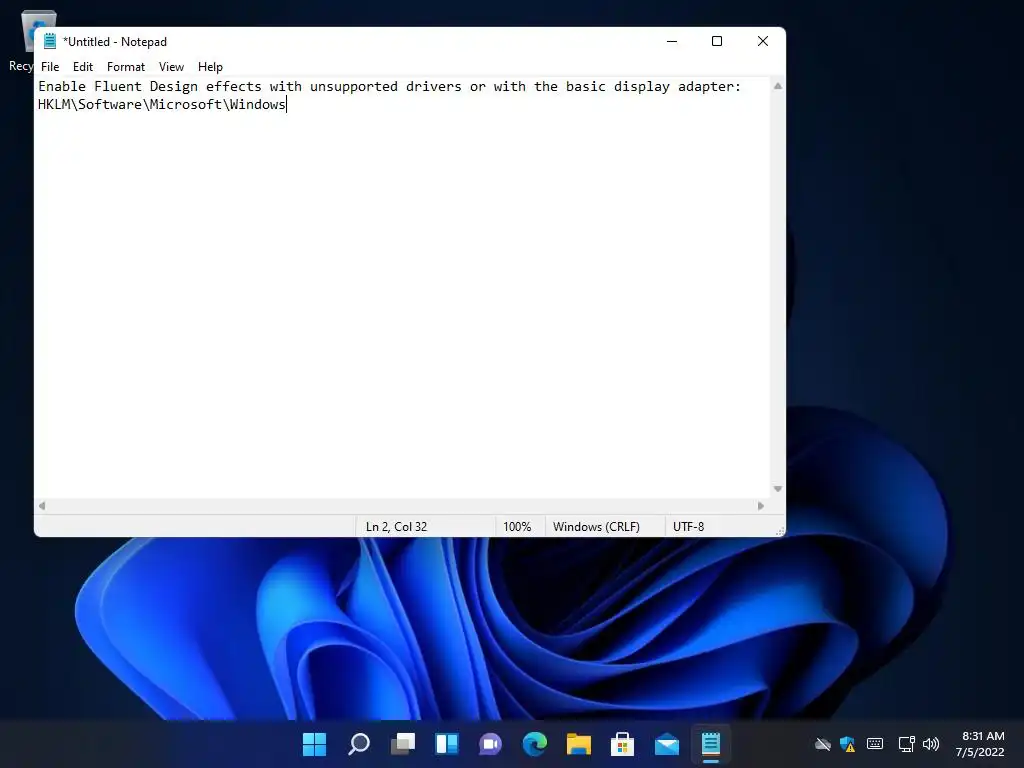Launch Microsoft Edge from taskbar

coord(535,744)
